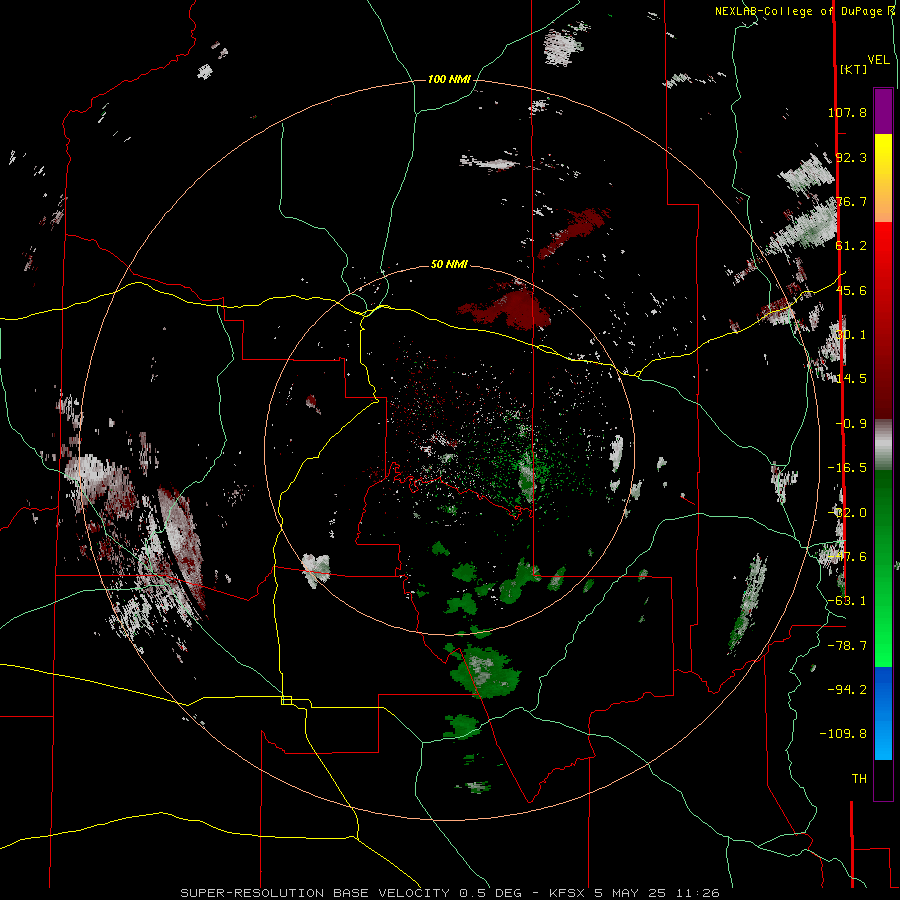Image resolution: width=900 pixels, height=900 pixels.
Task: Click the -109.8 velocity scale value
Action: click(x=843, y=734)
